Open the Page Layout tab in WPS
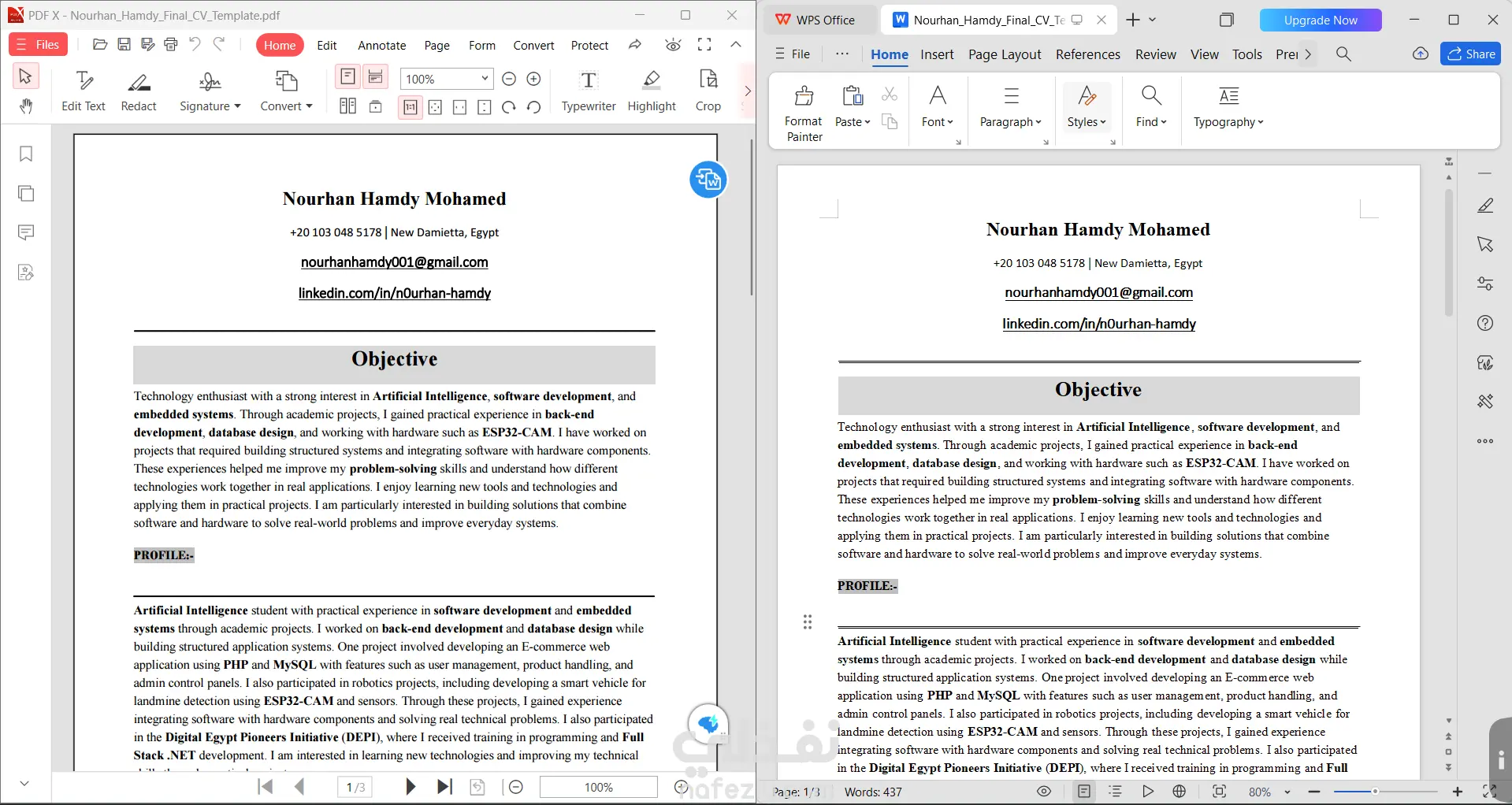This screenshot has height=805, width=1512. coord(1005,54)
